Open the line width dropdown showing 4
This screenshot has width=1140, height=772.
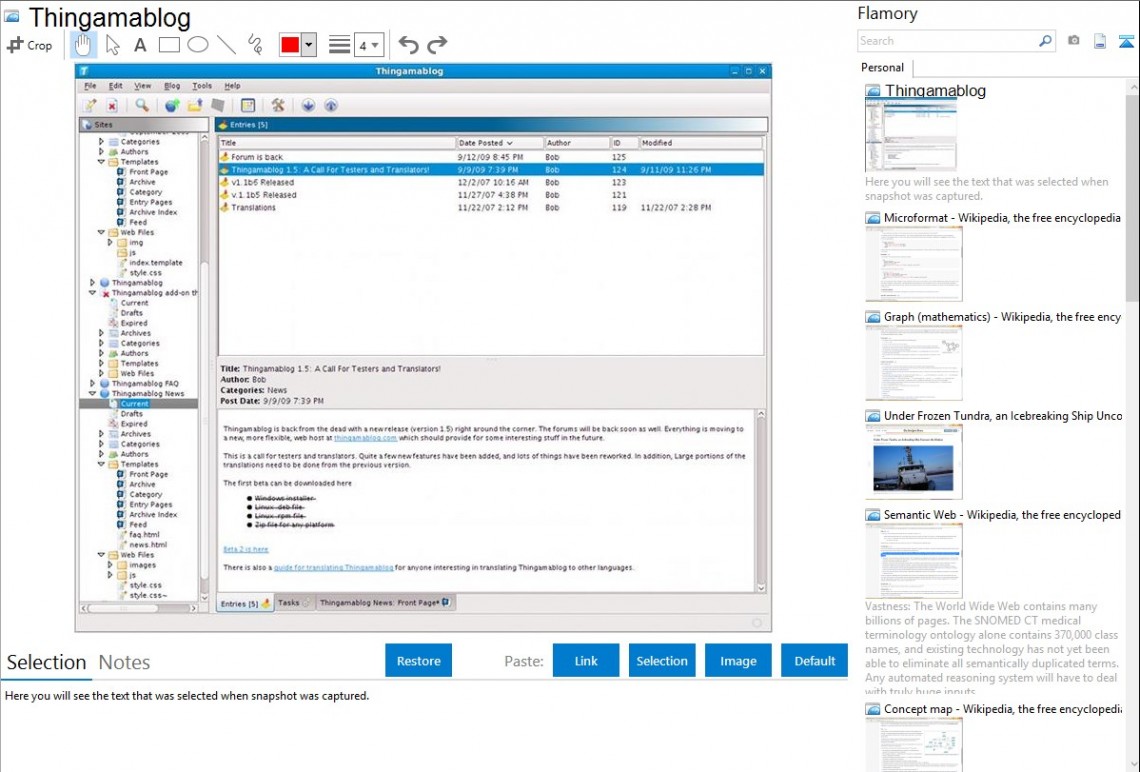click(369, 45)
